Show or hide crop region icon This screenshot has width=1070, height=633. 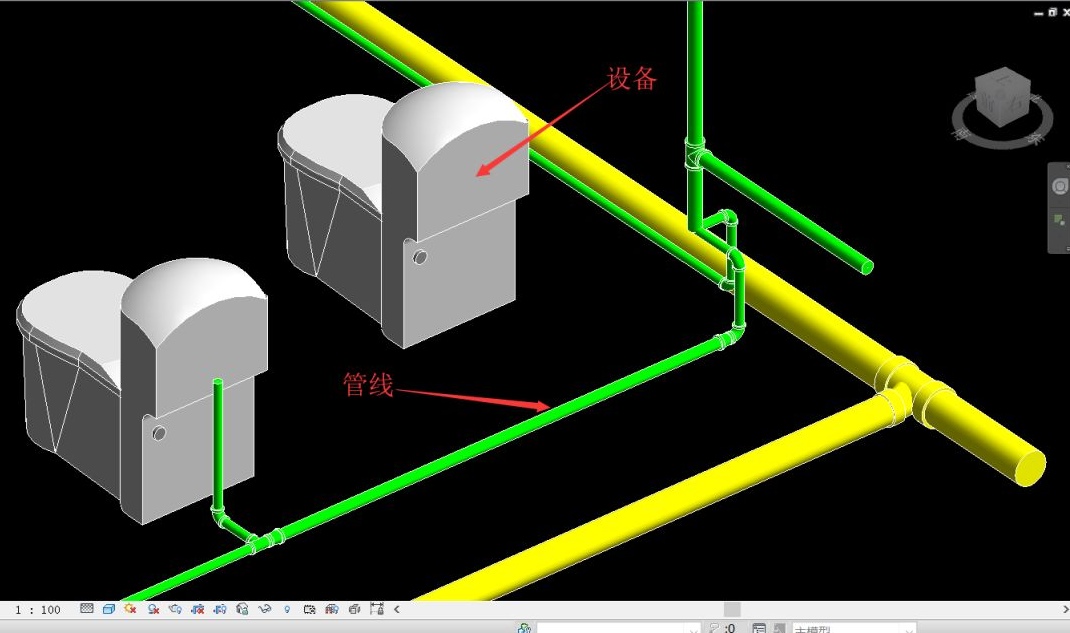(220, 609)
